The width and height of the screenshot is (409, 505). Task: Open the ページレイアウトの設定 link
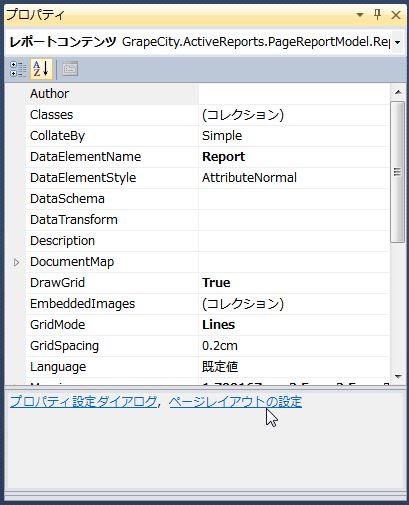(x=235, y=402)
